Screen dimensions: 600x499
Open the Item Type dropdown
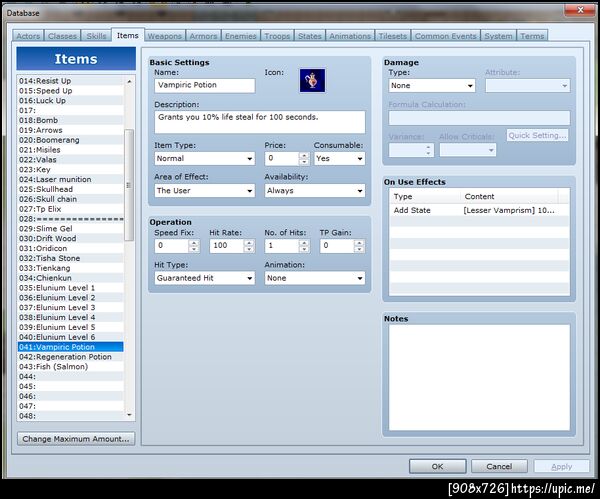point(205,158)
